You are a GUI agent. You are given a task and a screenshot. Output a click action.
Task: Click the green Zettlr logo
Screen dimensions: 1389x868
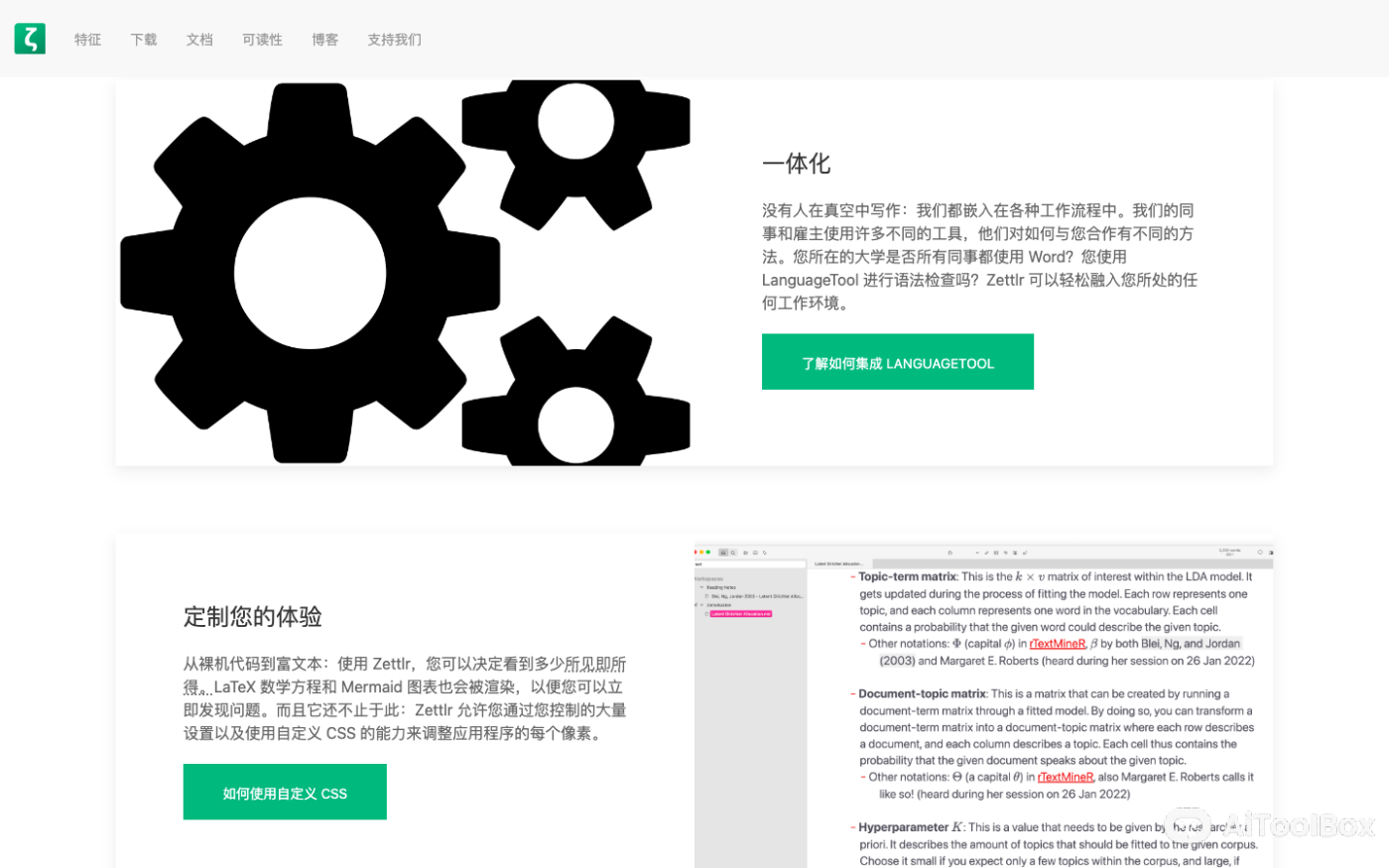coord(30,39)
